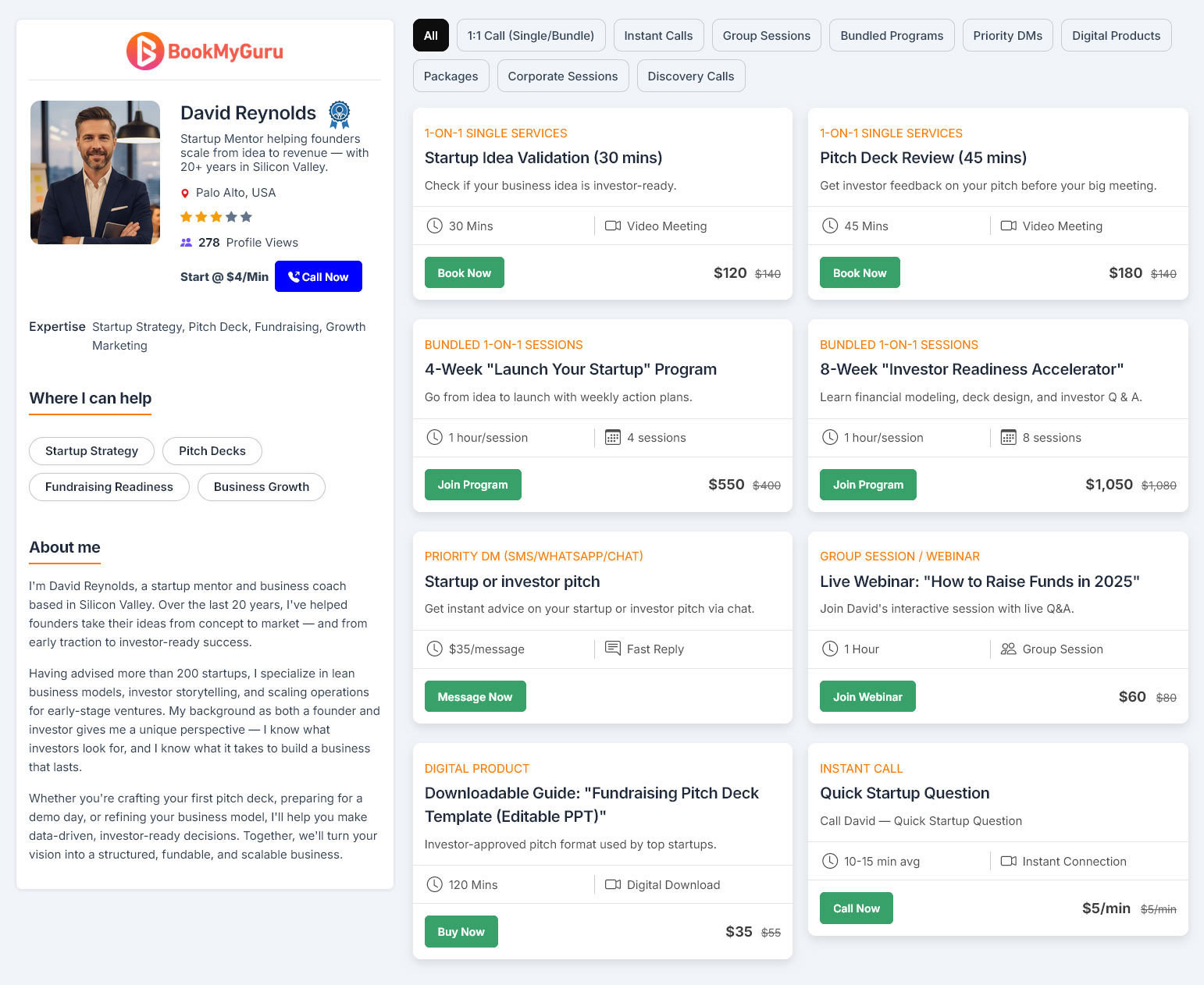
Task: Click the calendar icon beside 4 sessions
Action: click(613, 438)
